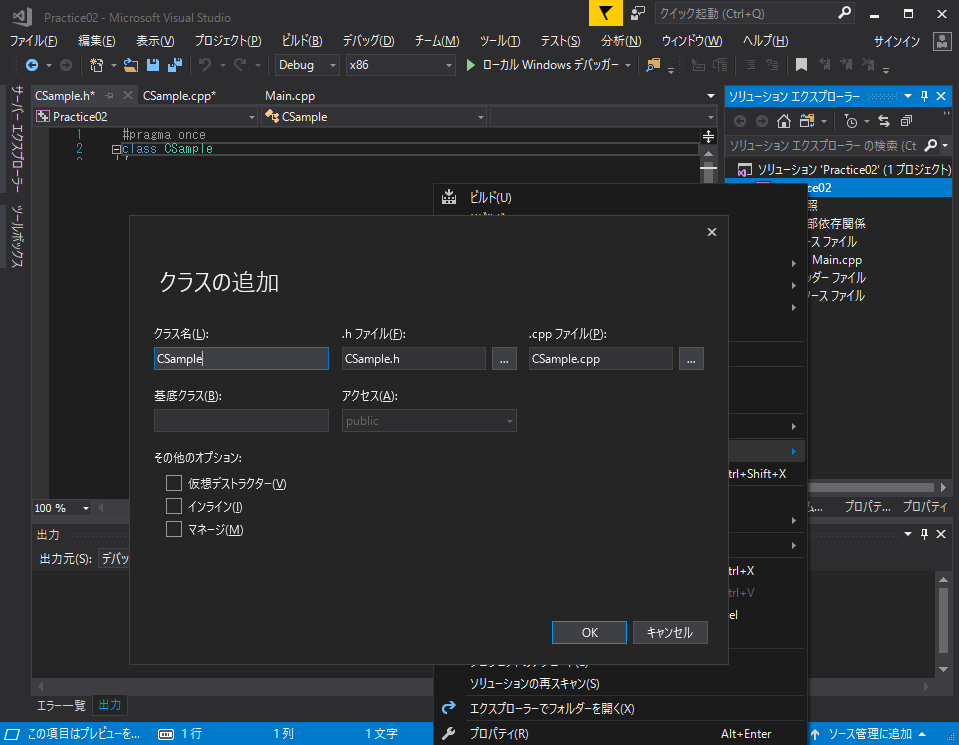
Task: Open the sign-in account icon
Action: point(941,41)
